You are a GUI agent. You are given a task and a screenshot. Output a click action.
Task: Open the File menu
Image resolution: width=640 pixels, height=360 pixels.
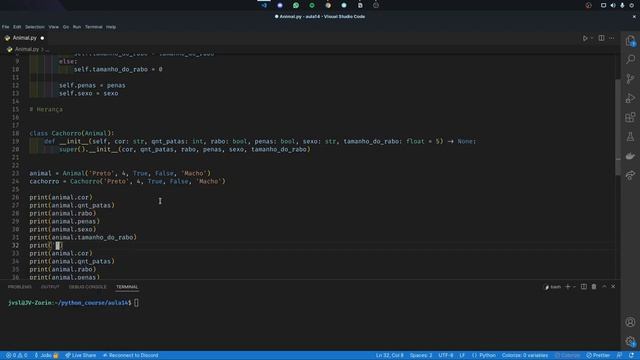tap(5, 27)
